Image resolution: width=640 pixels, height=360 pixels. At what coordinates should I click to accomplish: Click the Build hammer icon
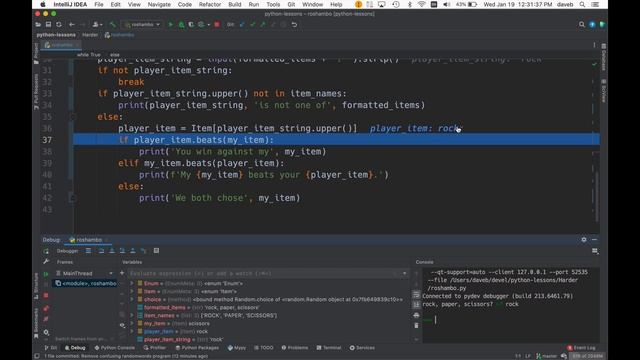tap(113, 24)
